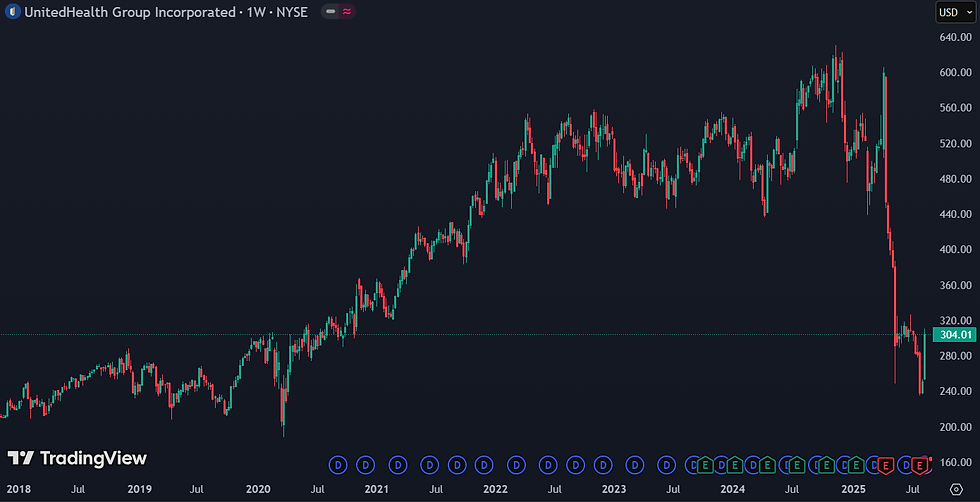980x502 pixels.
Task: Click the 2020 time axis label
Action: (x=258, y=488)
